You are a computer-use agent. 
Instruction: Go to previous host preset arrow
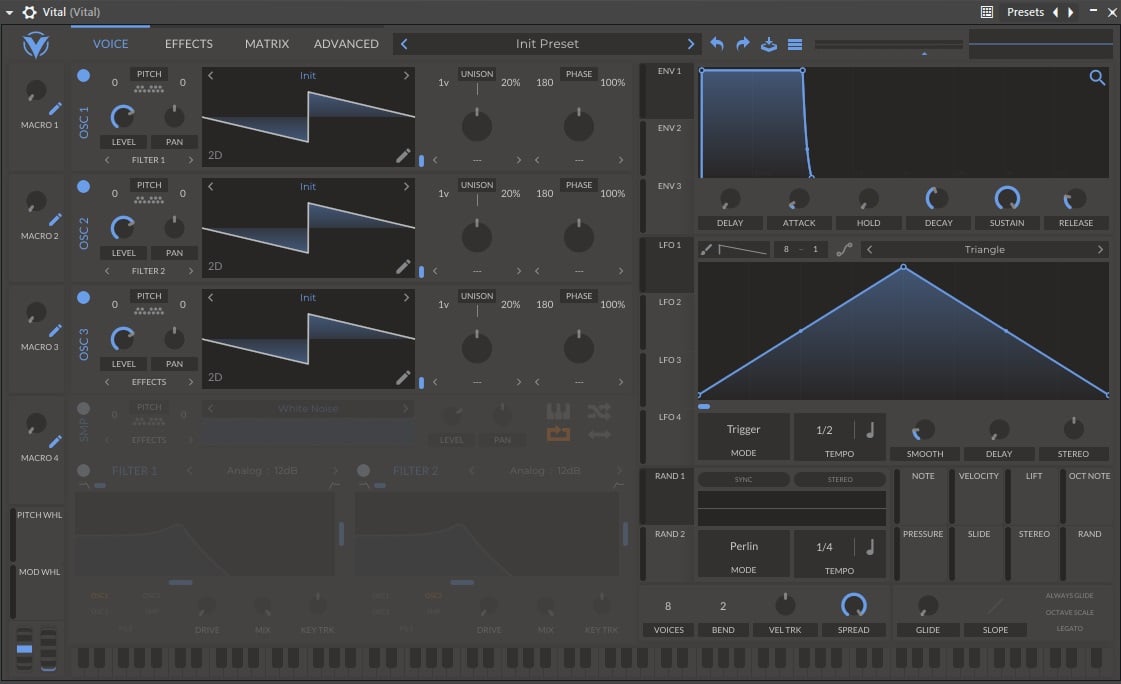(1055, 12)
